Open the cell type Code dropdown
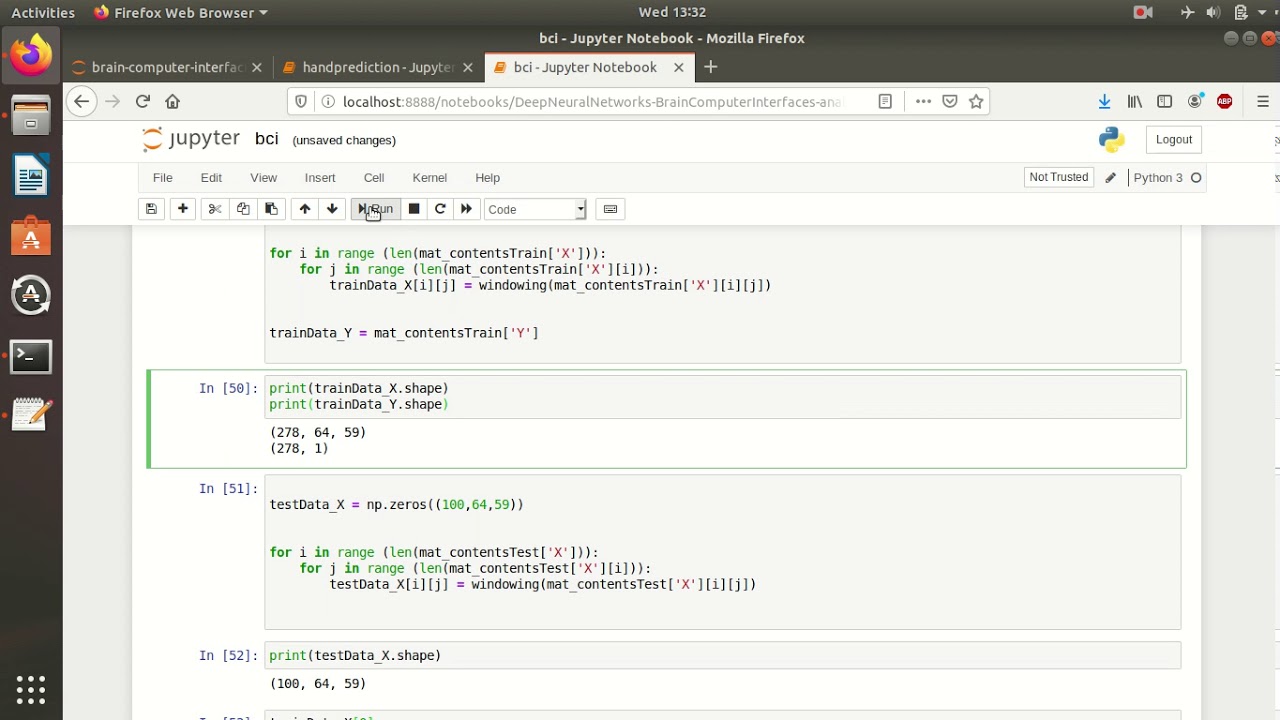This screenshot has height=720, width=1280. [x=536, y=209]
